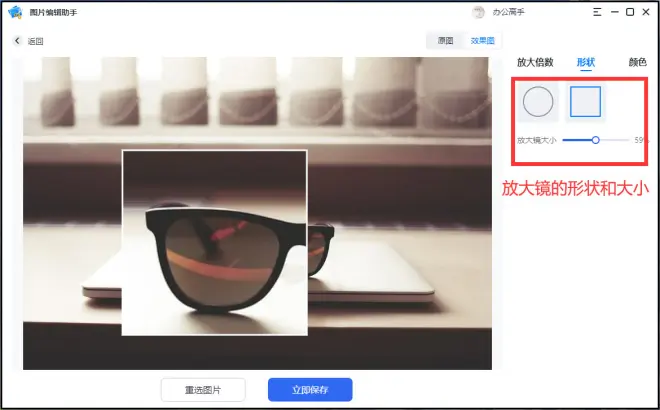Click the 放大镜大小 slider handle
660x410 pixels.
(x=596, y=140)
